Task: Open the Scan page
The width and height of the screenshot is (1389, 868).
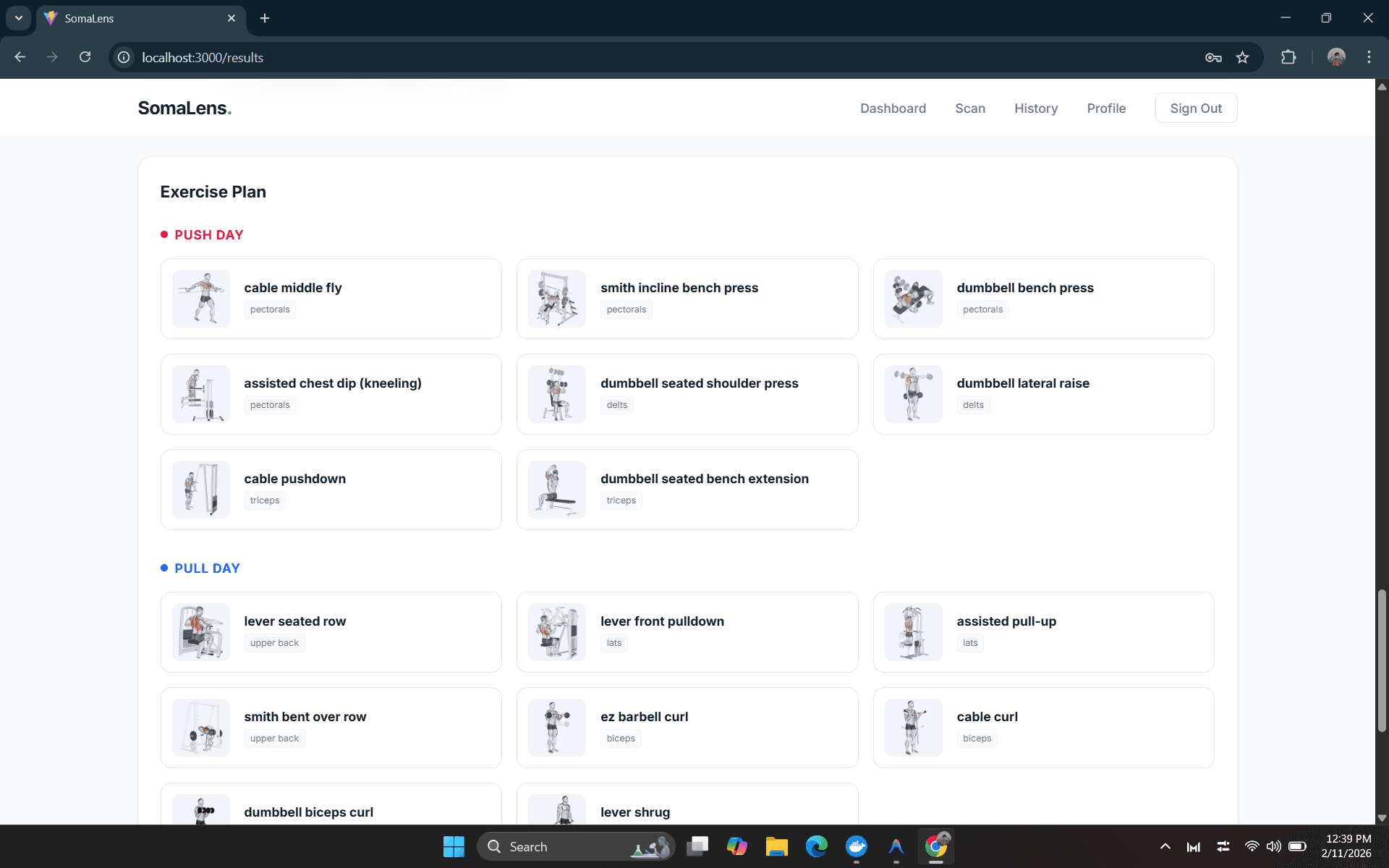Action: pyautogui.click(x=970, y=109)
